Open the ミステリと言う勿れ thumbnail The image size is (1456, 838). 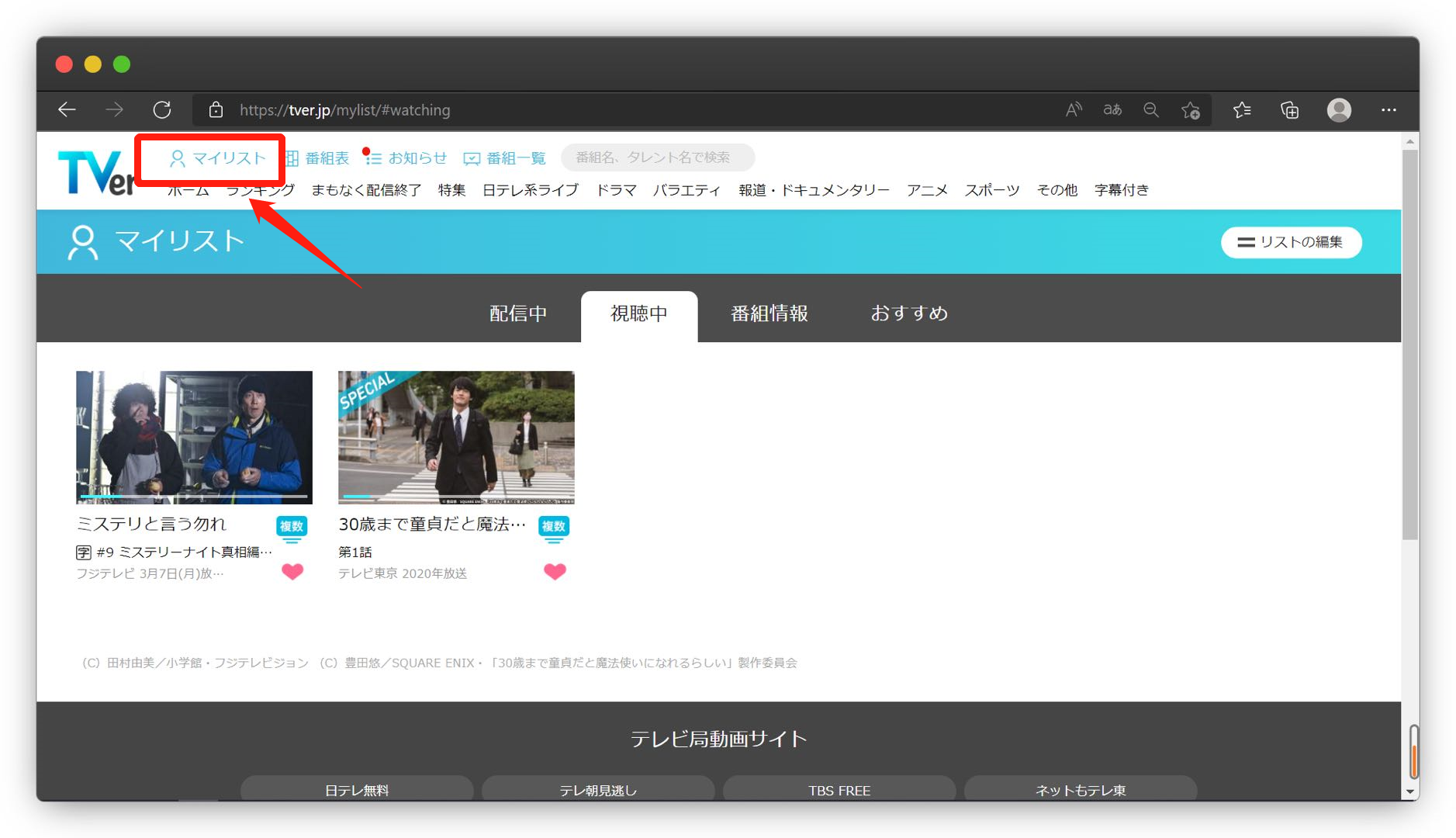[194, 437]
